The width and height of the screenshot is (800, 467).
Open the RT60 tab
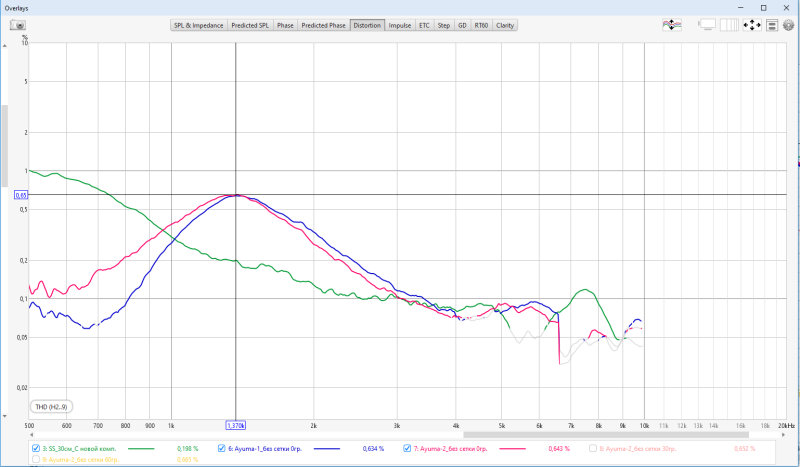tap(481, 25)
